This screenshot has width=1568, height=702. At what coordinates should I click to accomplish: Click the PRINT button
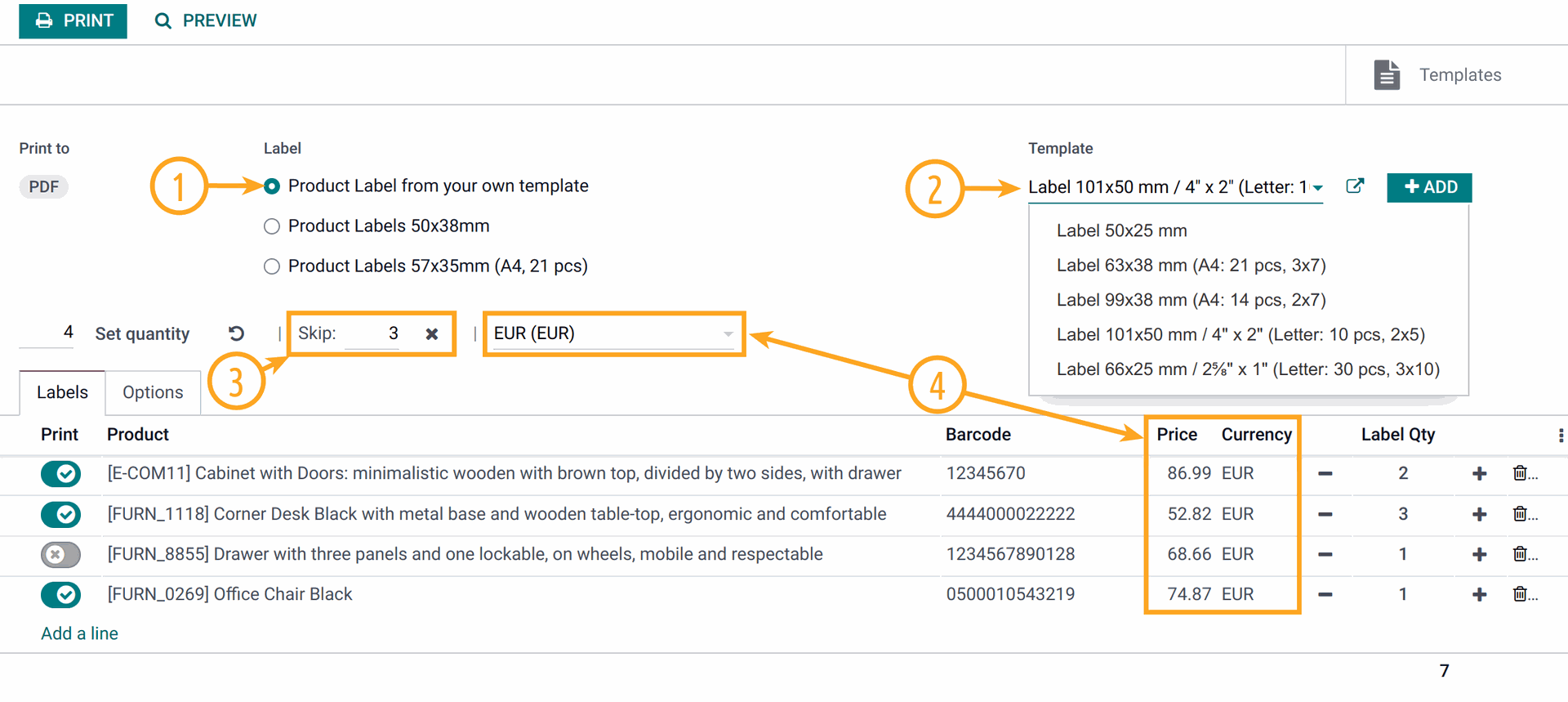point(73,20)
